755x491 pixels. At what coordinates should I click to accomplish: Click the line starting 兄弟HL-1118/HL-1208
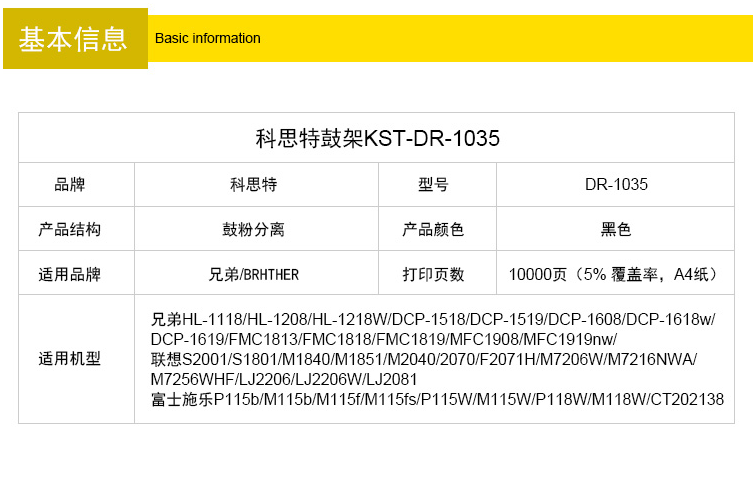click(x=433, y=319)
